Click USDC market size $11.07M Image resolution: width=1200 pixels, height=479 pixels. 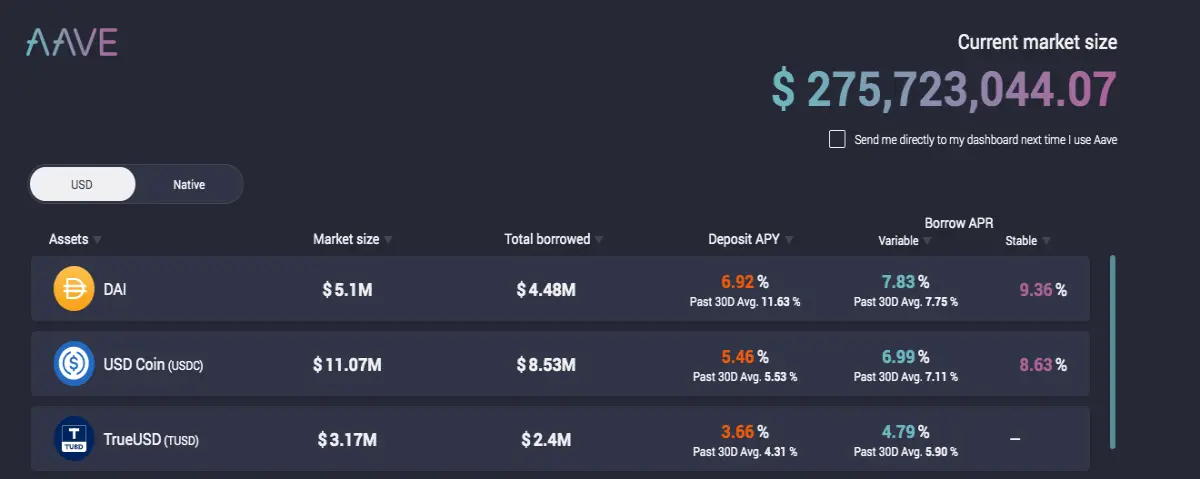click(x=347, y=365)
